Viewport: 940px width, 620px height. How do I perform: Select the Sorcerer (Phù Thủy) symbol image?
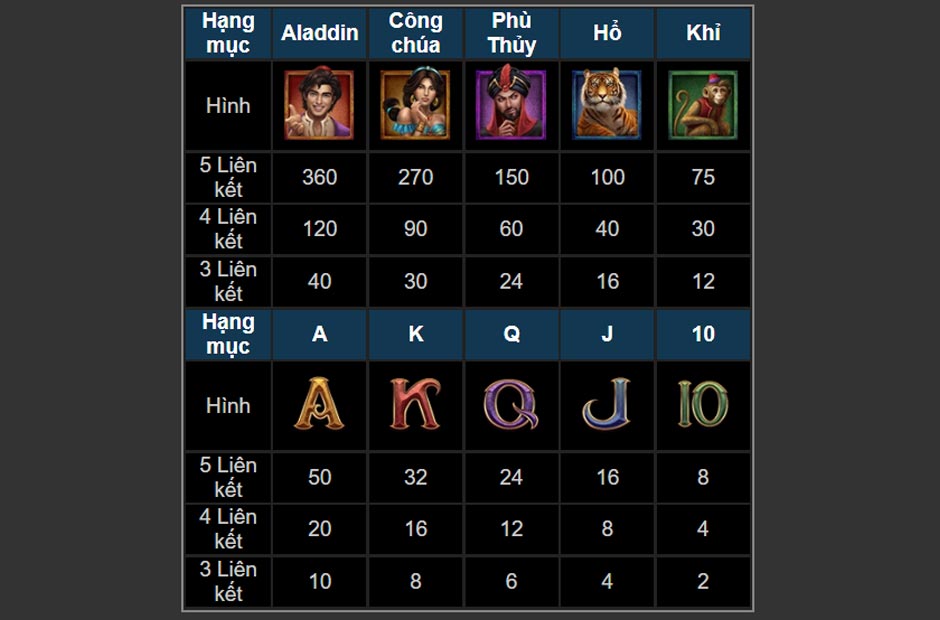[x=511, y=105]
